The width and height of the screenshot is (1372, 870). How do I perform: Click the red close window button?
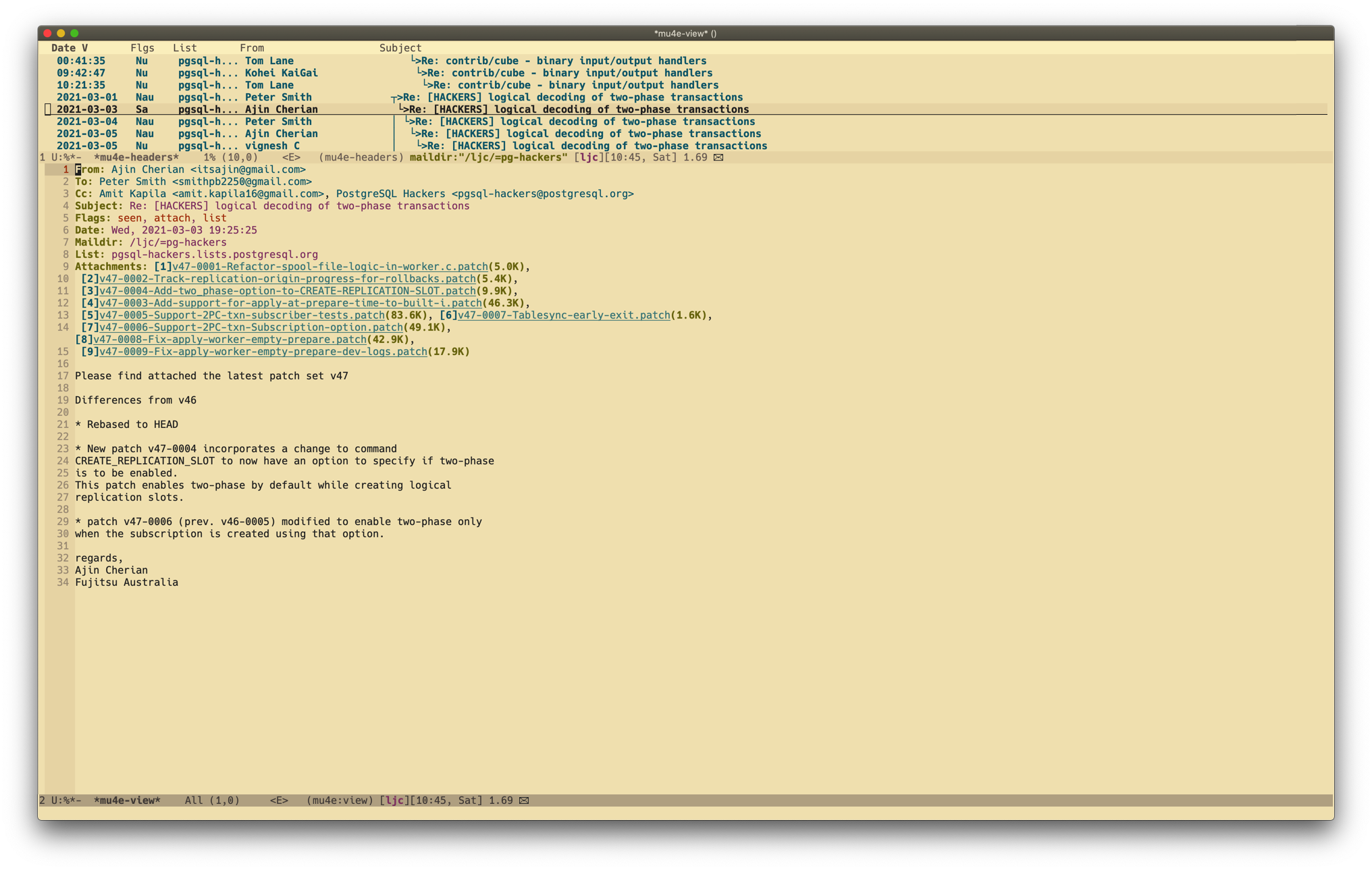pyautogui.click(x=47, y=33)
